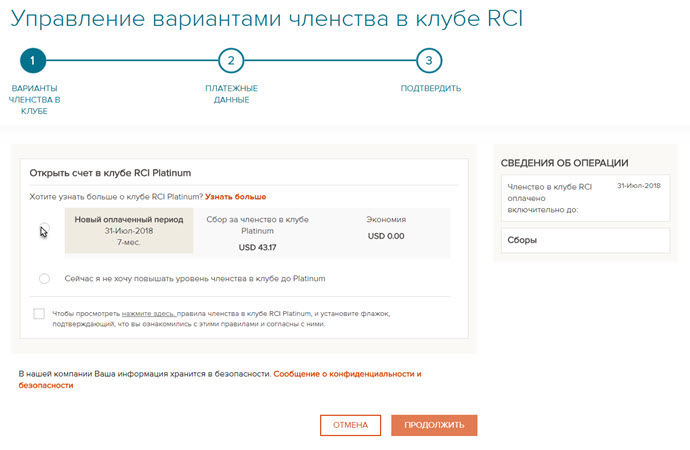690x450 pixels.
Task: Click the Членство в клубе RCI оплачено label
Action: click(550, 198)
